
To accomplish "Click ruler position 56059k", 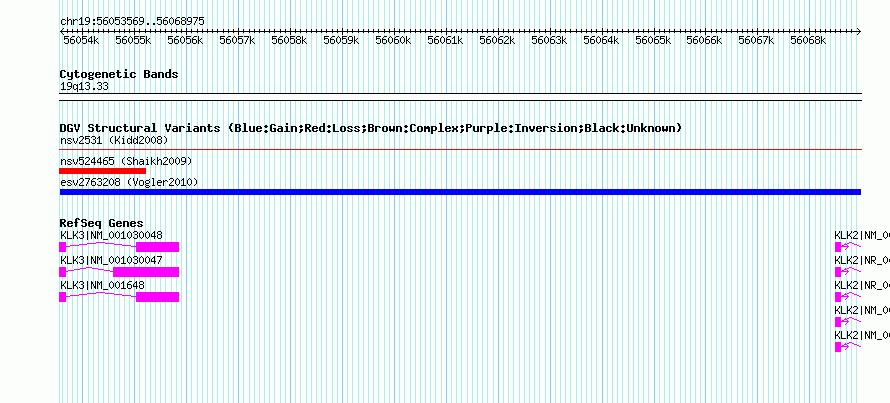I will pyautogui.click(x=341, y=41).
